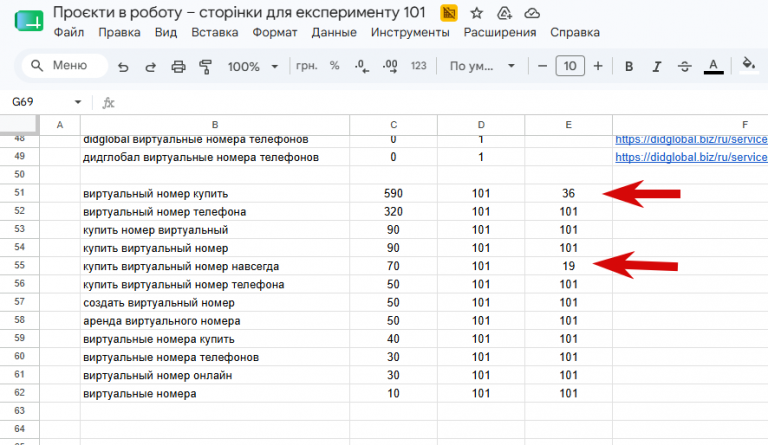Toggle italic formatting
The height and width of the screenshot is (445, 768).
pyautogui.click(x=656, y=67)
